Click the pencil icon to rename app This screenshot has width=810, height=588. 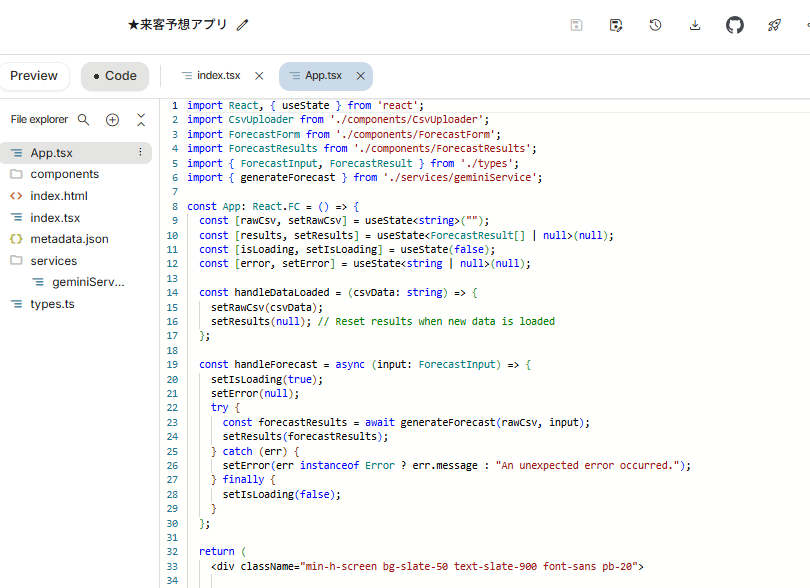(243, 25)
